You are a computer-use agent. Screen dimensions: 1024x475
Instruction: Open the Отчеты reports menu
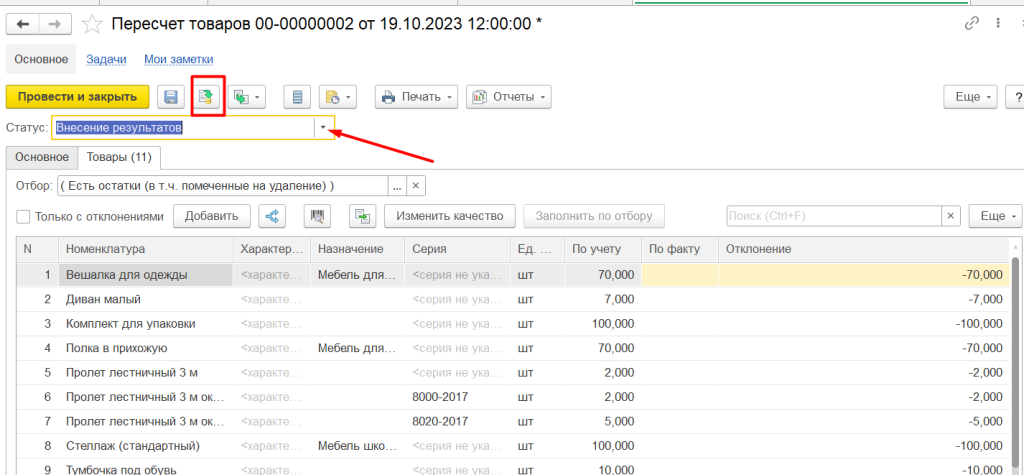coord(509,97)
